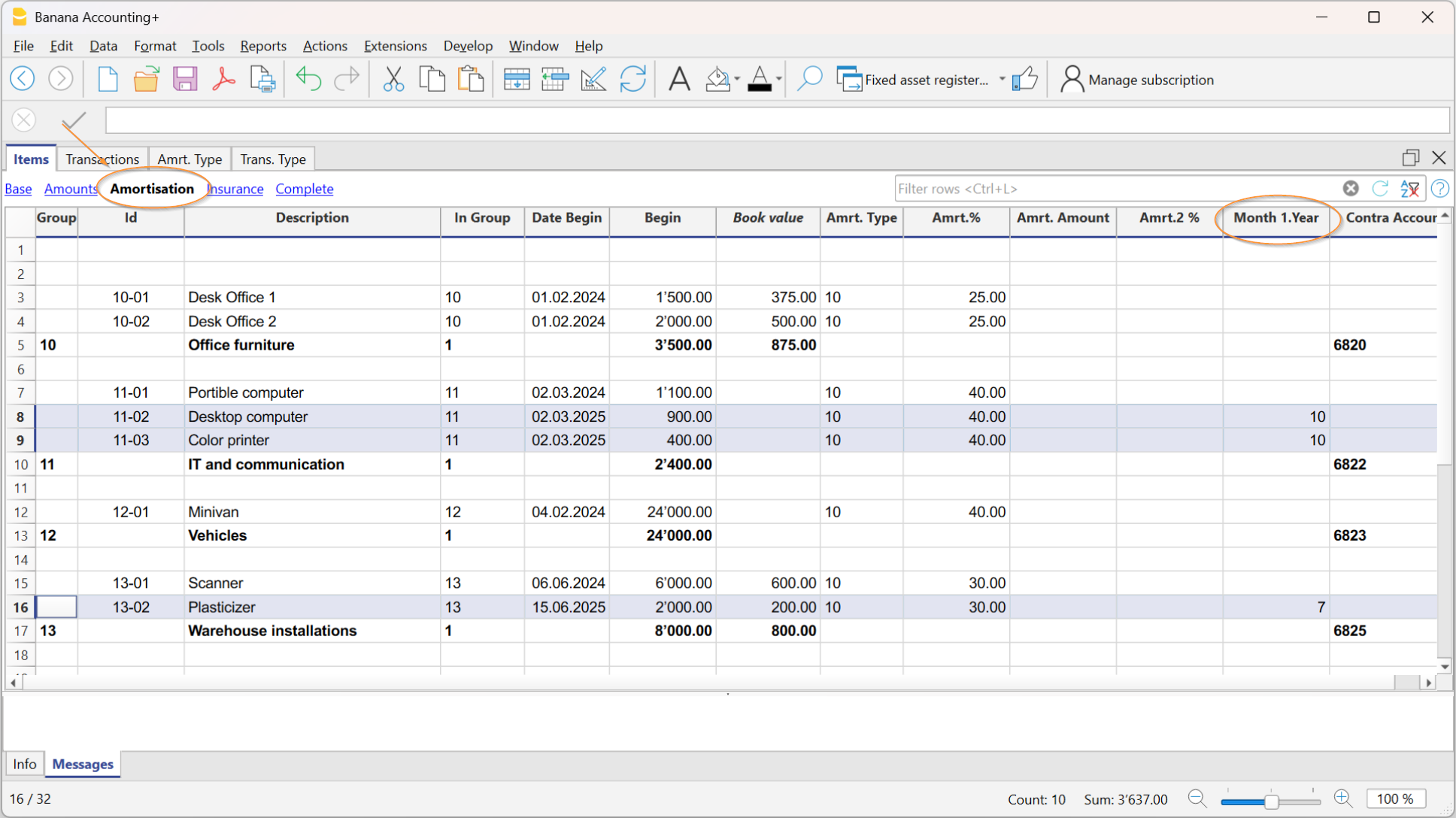Click the Paste clipboard icon

(x=471, y=79)
